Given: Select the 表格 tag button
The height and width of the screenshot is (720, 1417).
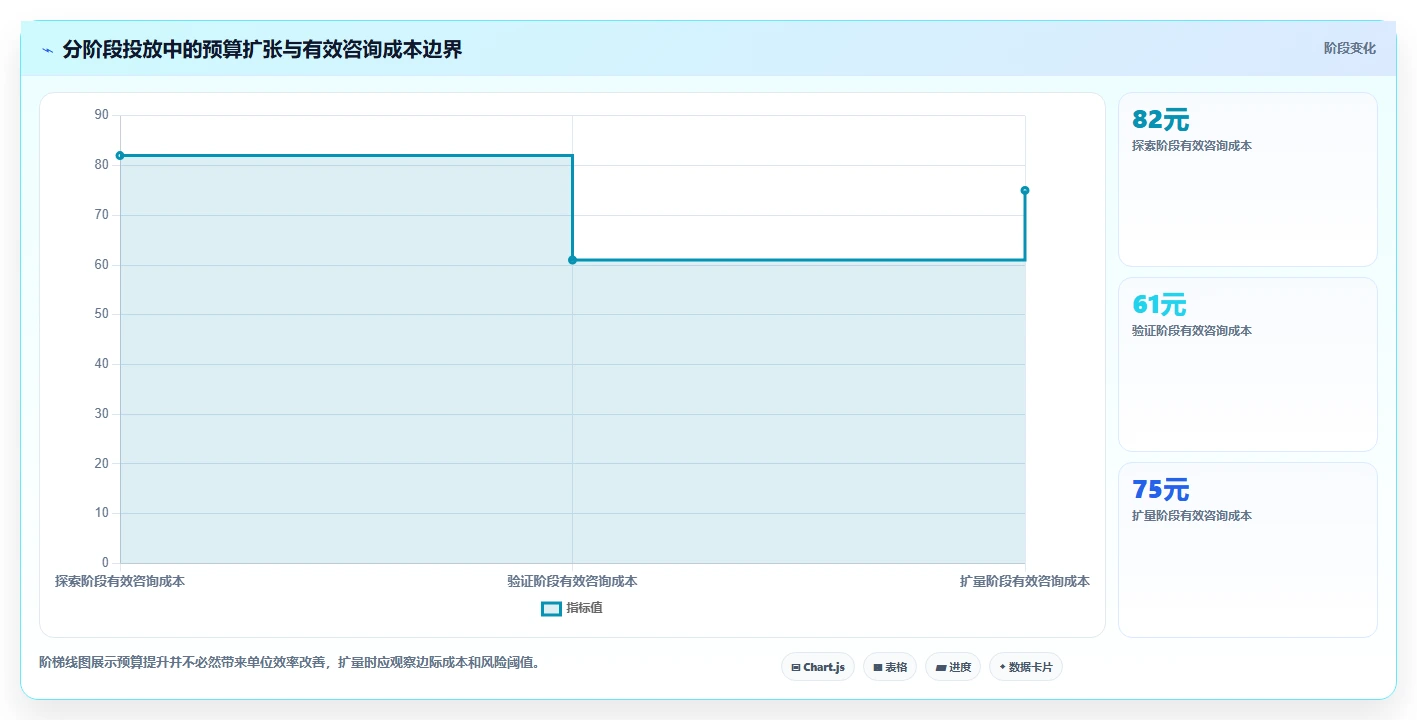Looking at the screenshot, I should click(890, 667).
